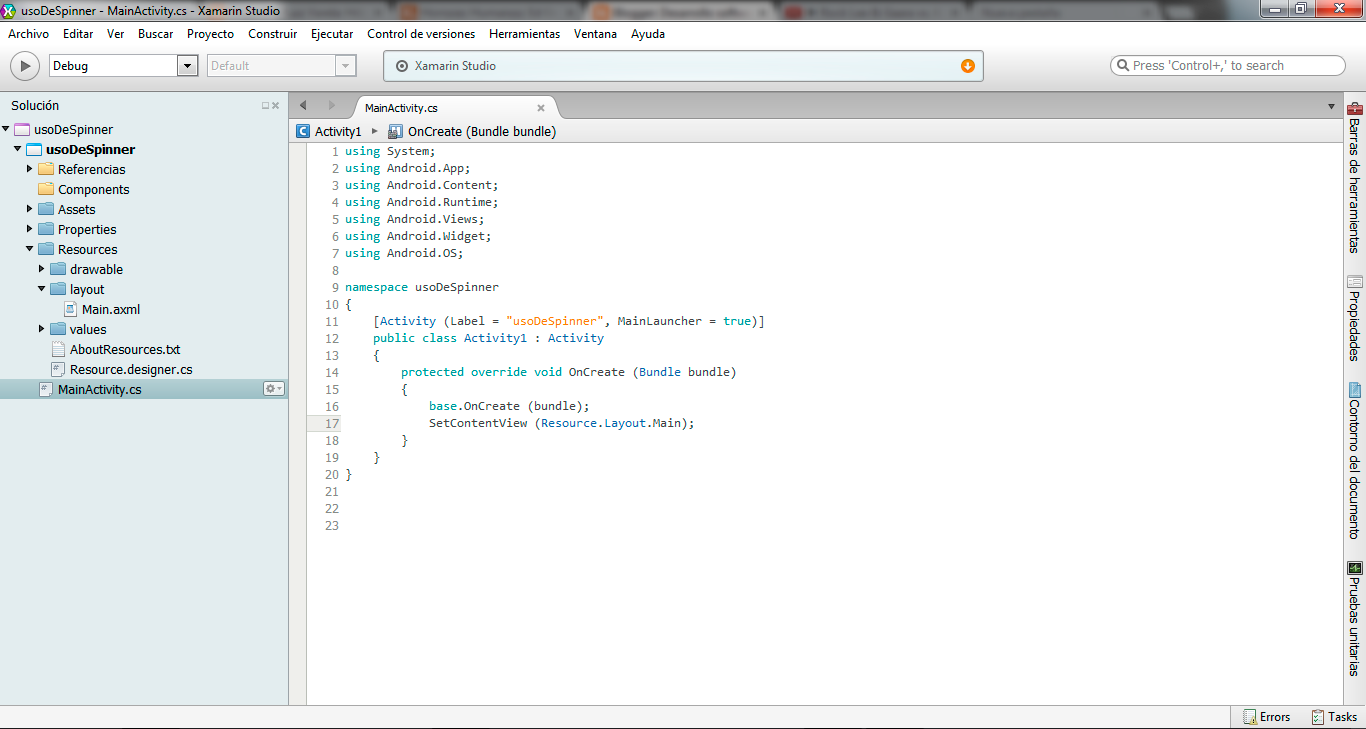The width and height of the screenshot is (1366, 729).
Task: Open the Default device dropdown
Action: pyautogui.click(x=346, y=66)
